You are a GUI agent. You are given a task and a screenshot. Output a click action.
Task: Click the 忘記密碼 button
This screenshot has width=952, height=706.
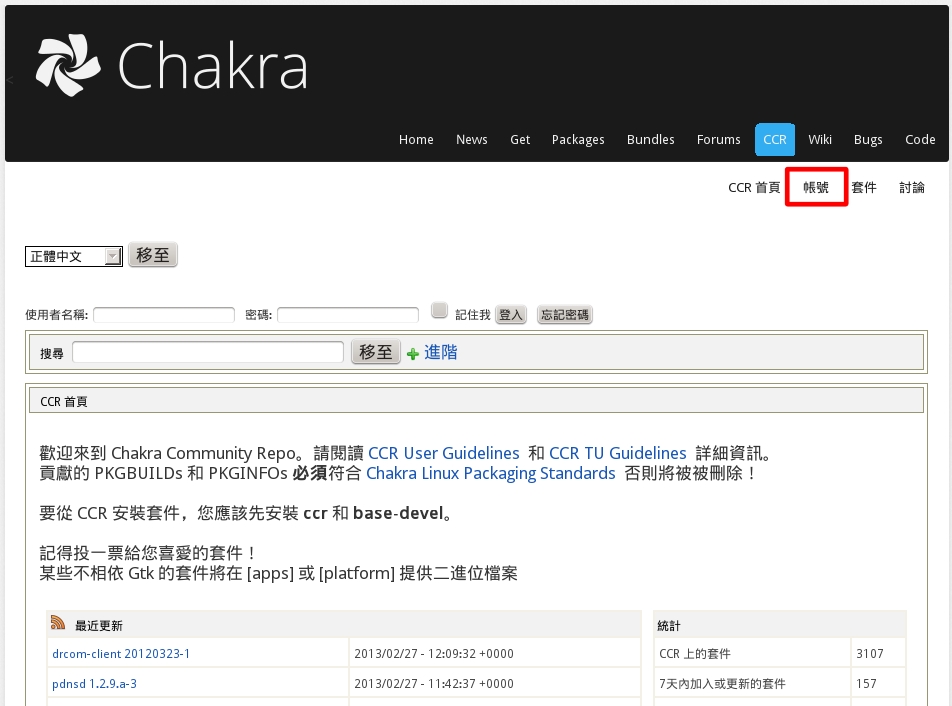pyautogui.click(x=565, y=314)
